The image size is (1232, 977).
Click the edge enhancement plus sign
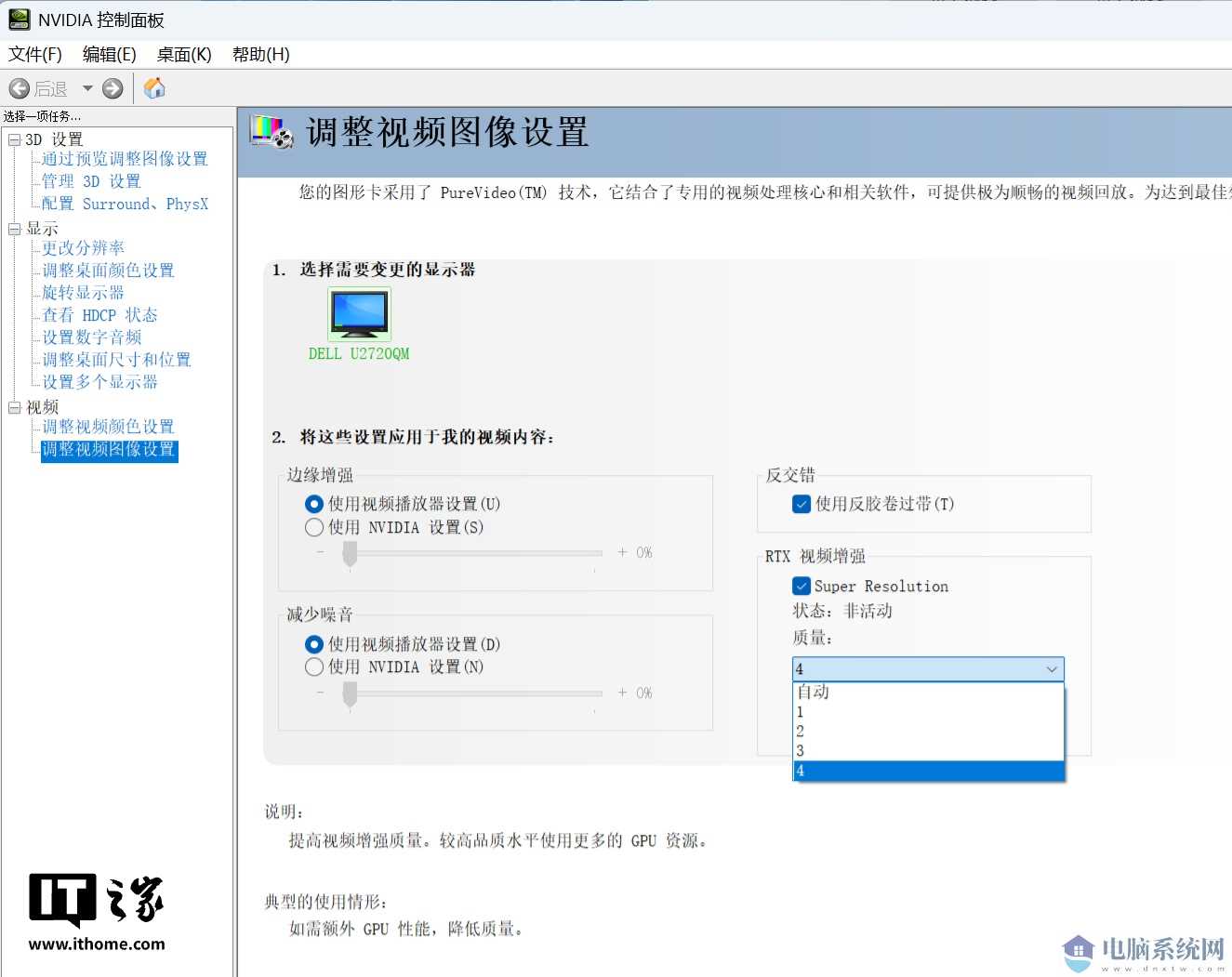[x=622, y=552]
